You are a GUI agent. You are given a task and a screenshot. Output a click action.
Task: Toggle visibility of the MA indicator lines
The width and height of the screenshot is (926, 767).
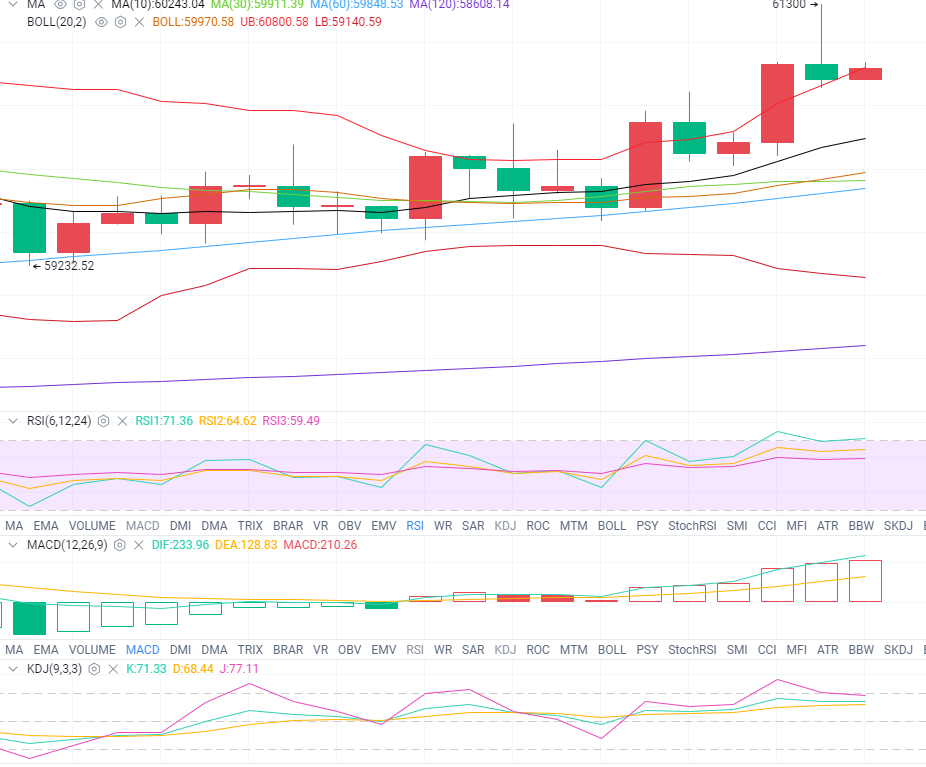click(x=60, y=4)
